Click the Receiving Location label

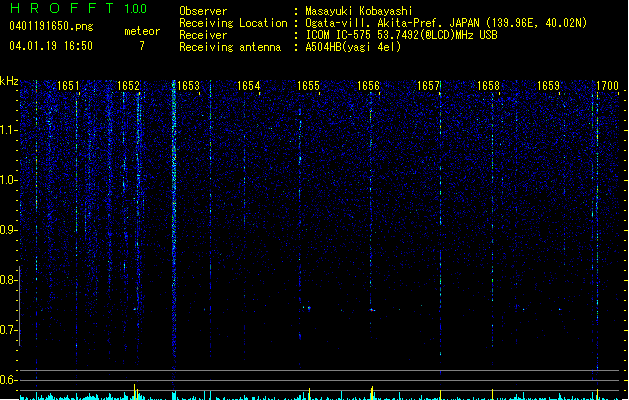point(233,23)
